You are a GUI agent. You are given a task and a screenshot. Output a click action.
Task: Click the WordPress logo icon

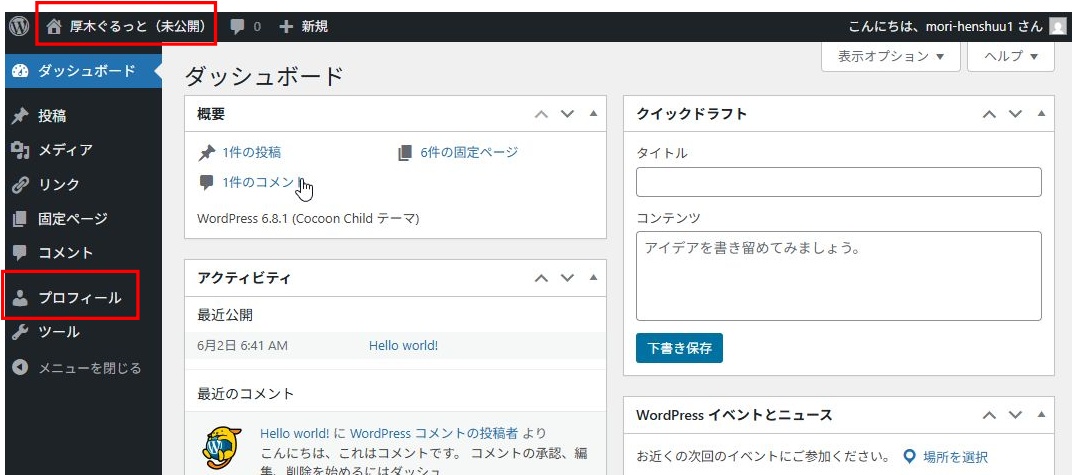18,27
